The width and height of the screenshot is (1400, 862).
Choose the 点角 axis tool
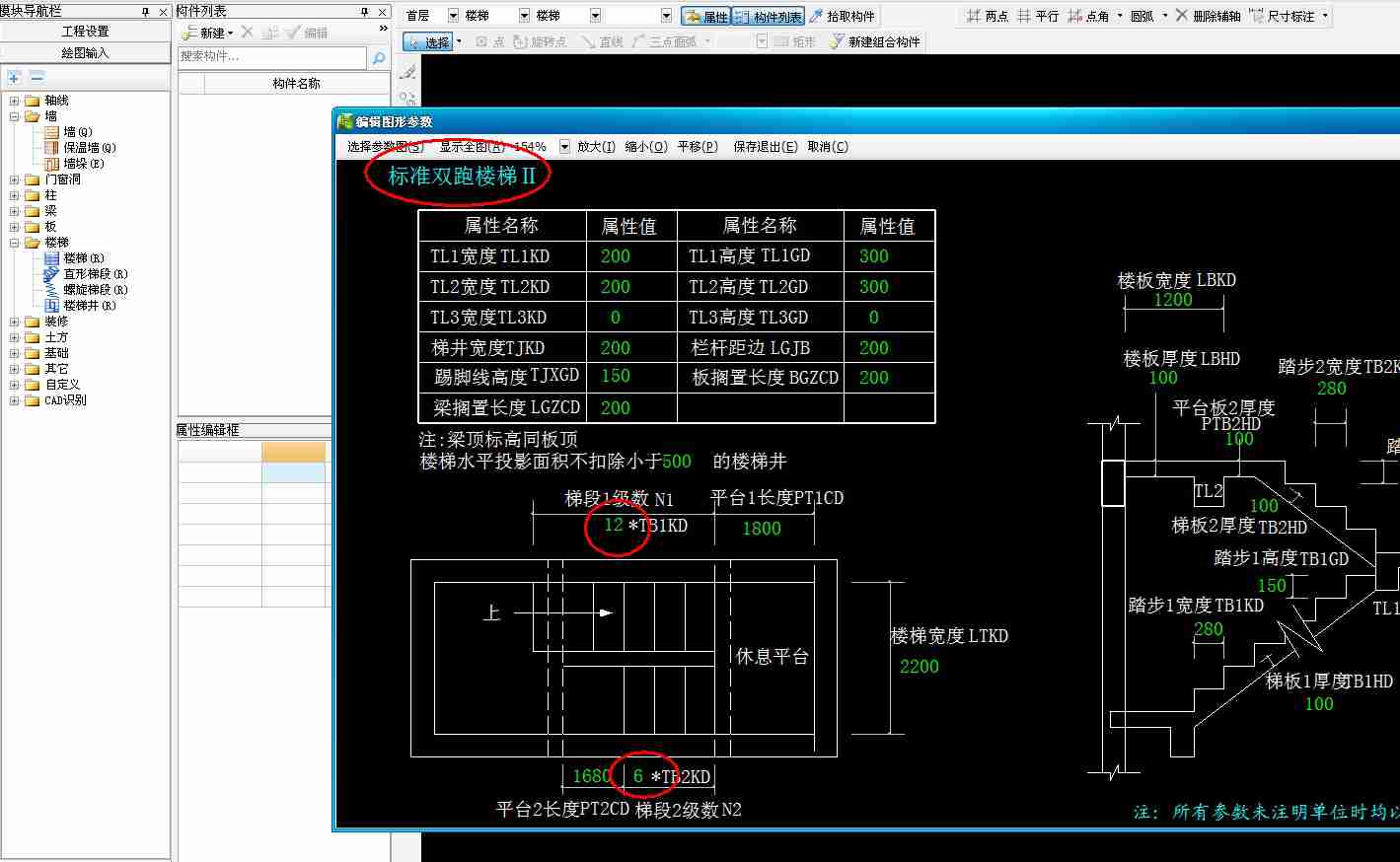pos(1089,17)
